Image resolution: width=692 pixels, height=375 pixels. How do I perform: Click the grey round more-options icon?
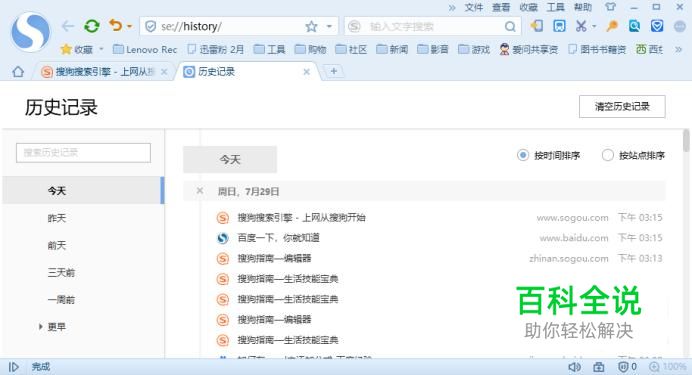[x=680, y=26]
